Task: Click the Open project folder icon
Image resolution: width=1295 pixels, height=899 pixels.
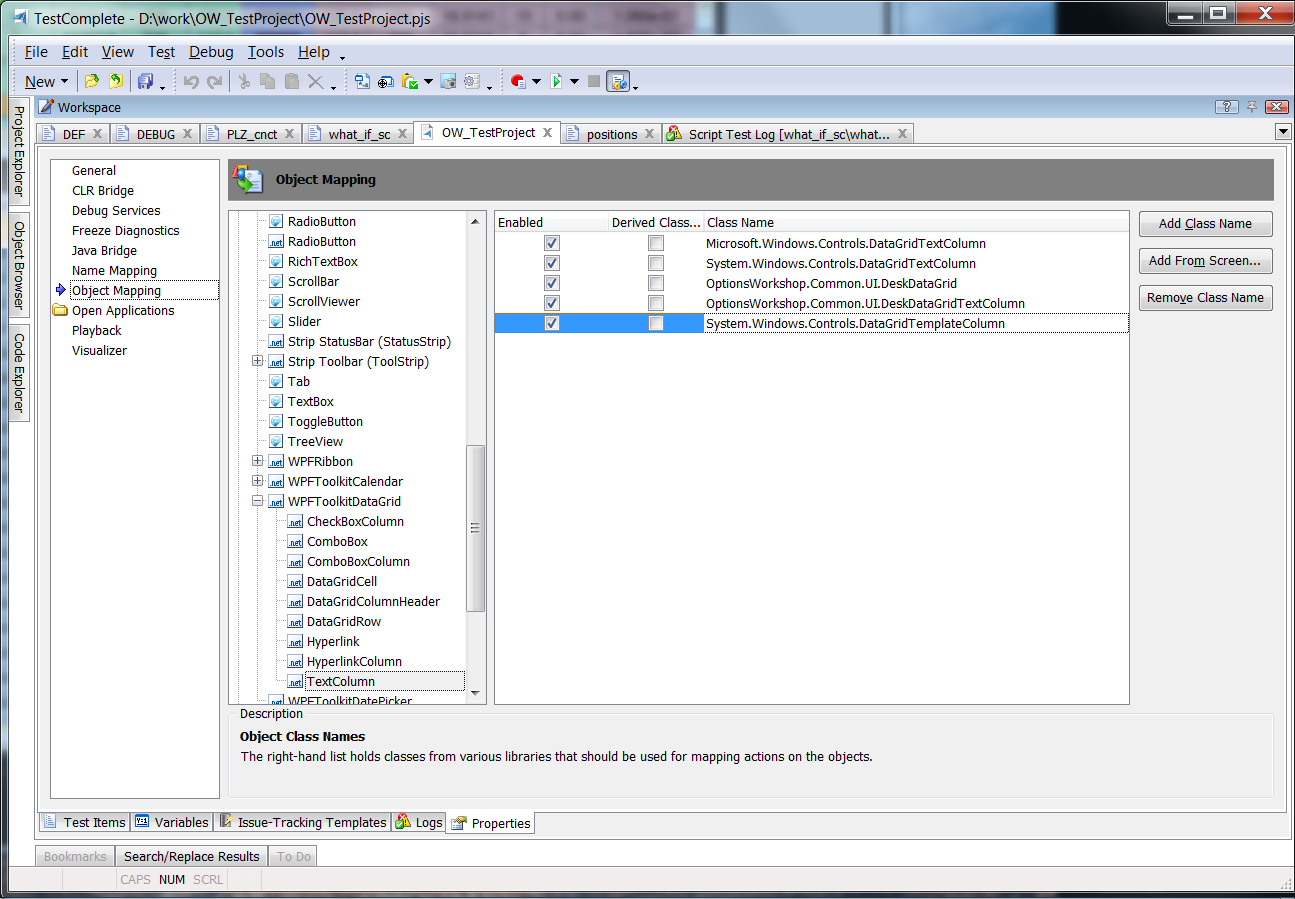Action: pyautogui.click(x=92, y=82)
